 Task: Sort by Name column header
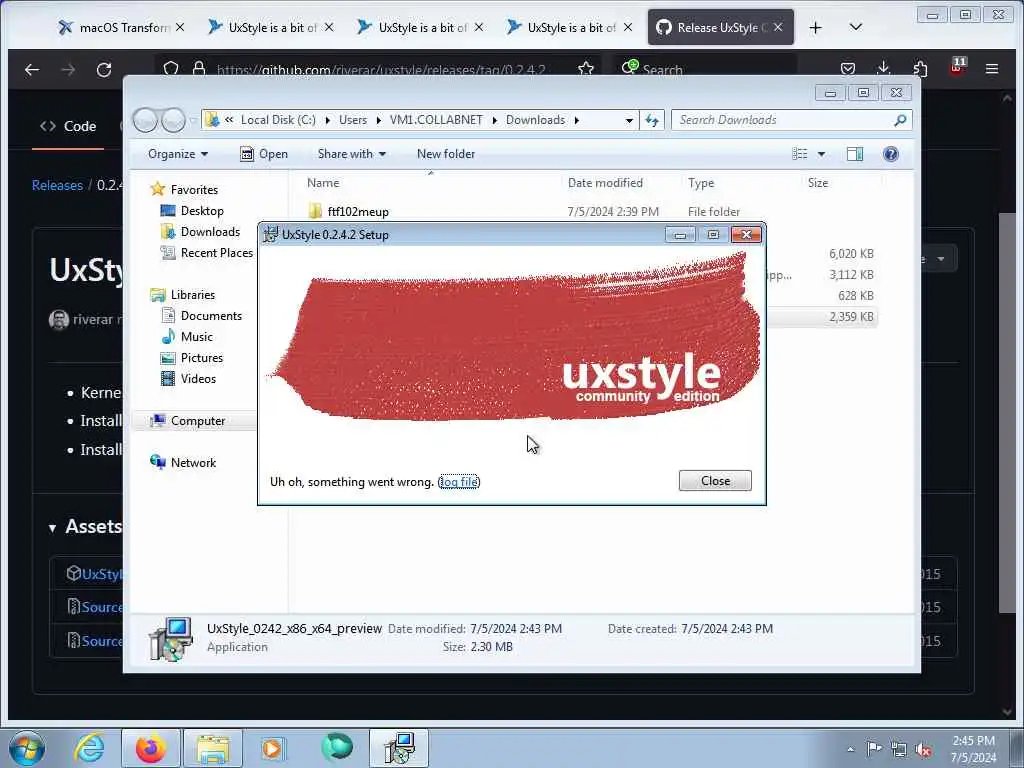pos(323,184)
